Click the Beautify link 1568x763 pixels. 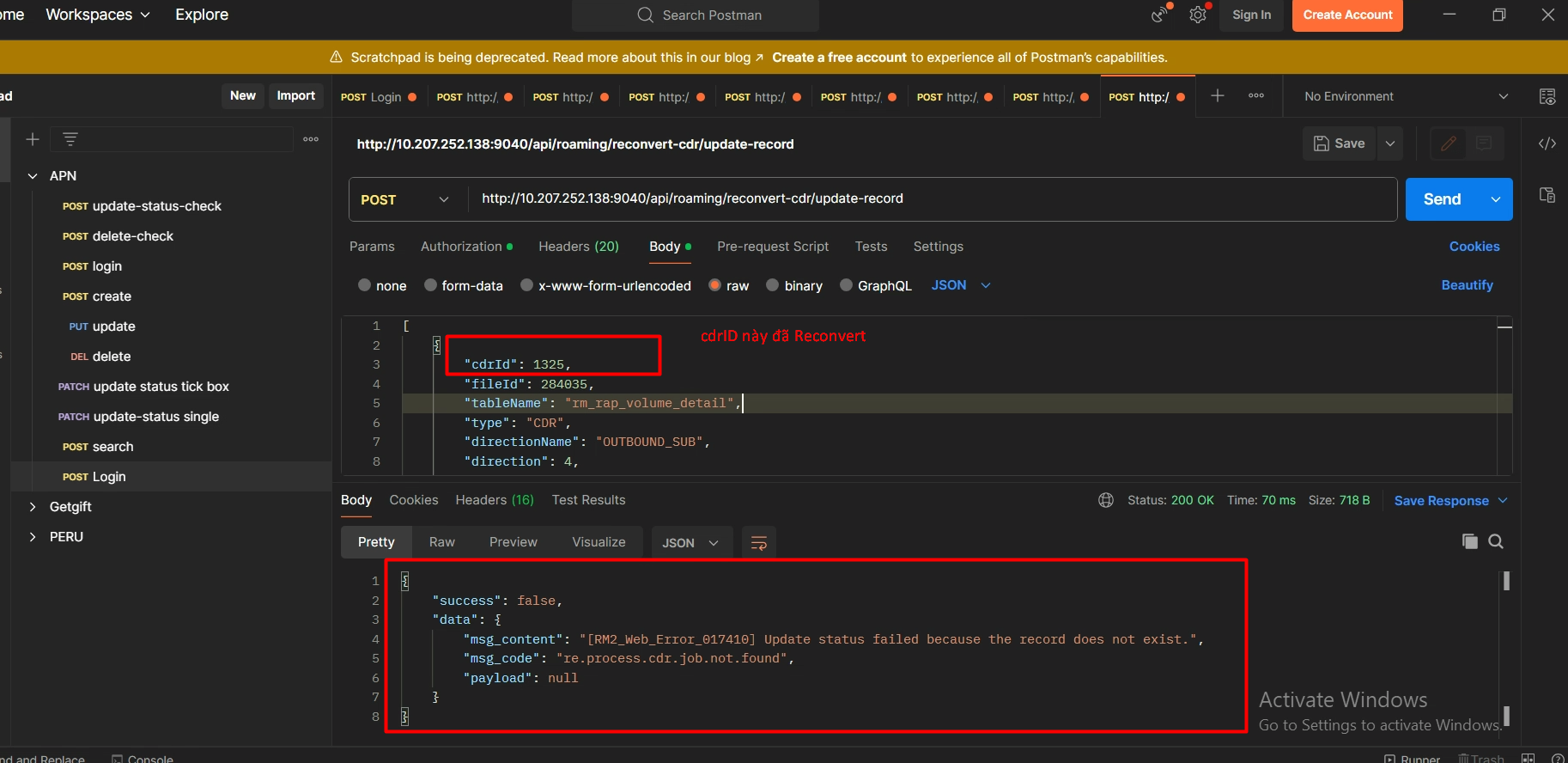click(1467, 285)
